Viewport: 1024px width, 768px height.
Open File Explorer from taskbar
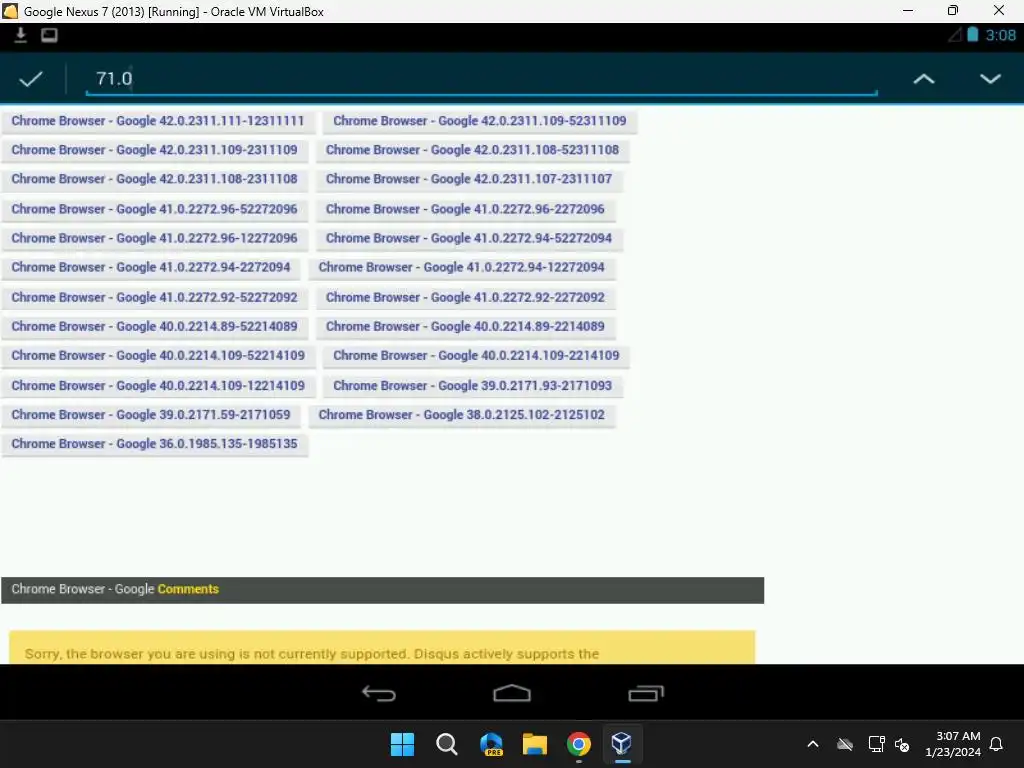click(535, 744)
